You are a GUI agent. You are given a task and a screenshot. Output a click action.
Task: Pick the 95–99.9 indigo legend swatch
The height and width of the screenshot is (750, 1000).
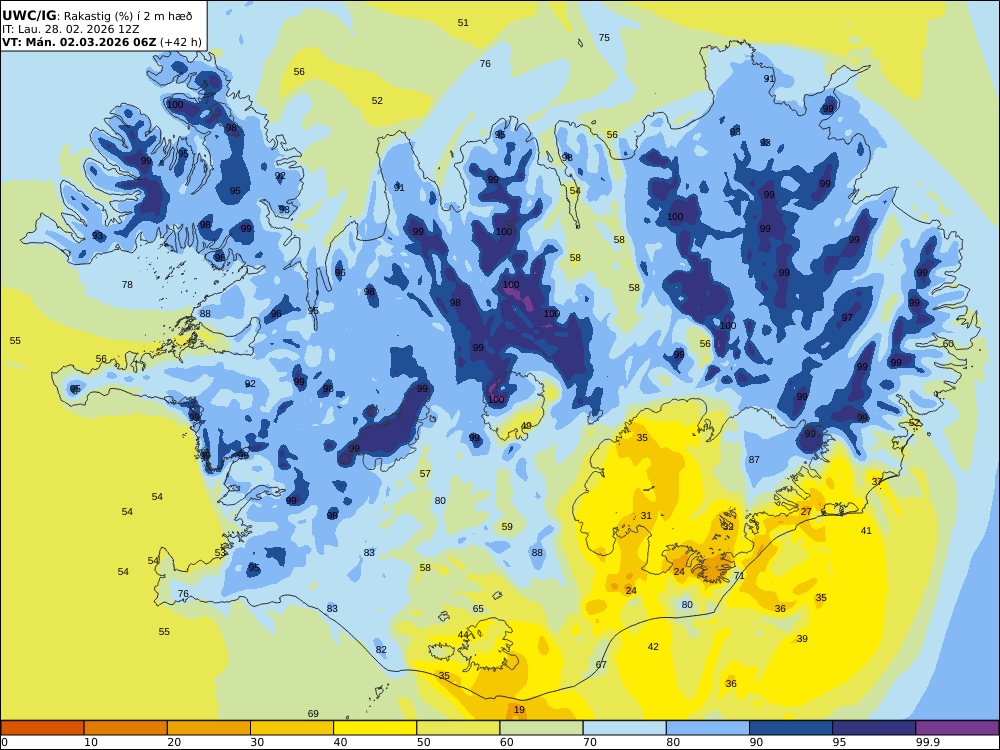pos(874,728)
